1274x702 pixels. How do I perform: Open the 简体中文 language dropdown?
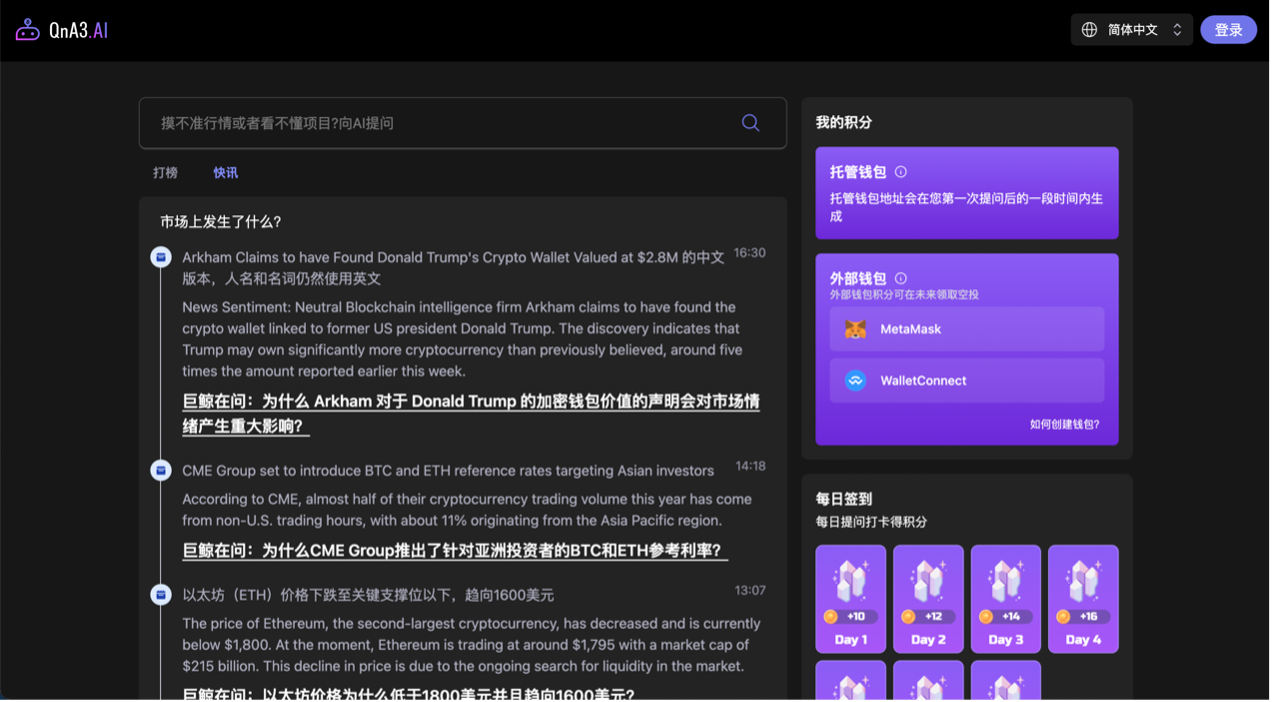point(1132,30)
